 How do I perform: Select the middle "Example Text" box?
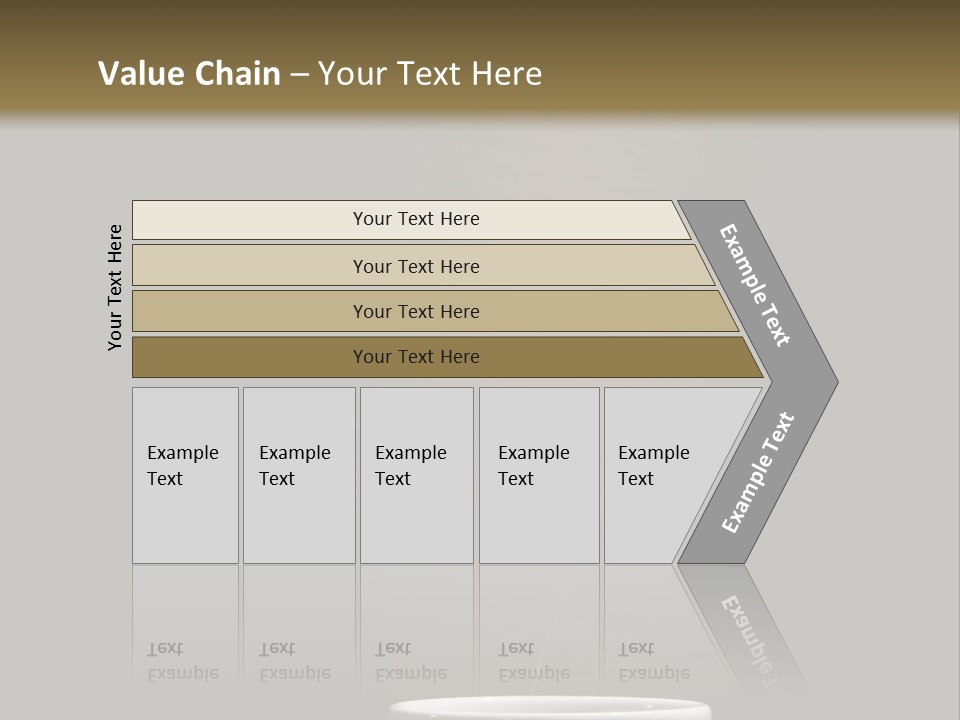click(416, 475)
